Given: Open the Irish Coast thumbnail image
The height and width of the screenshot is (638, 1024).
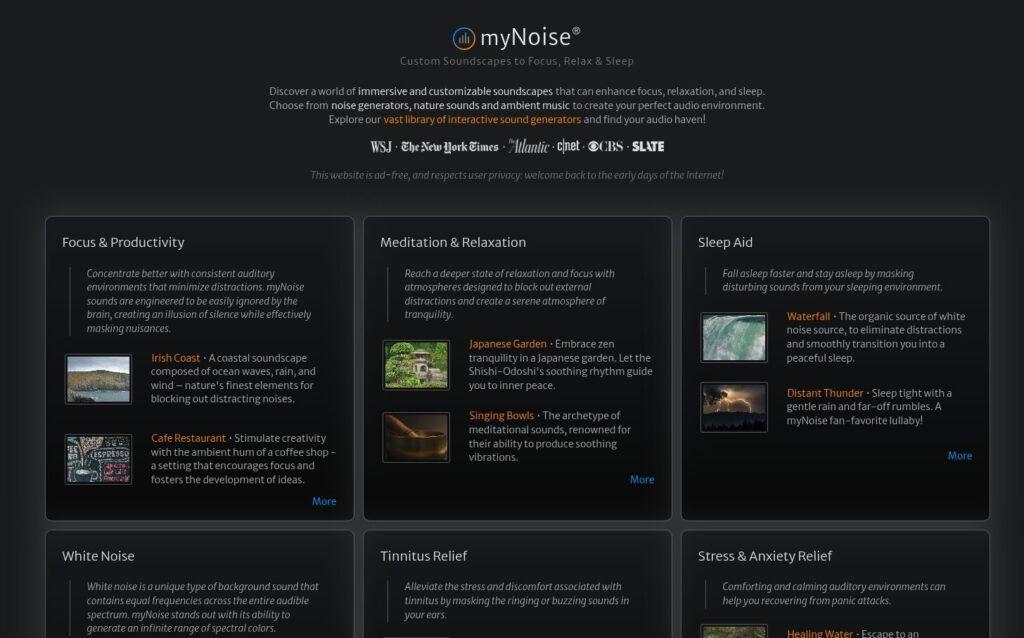Looking at the screenshot, I should 98,379.
